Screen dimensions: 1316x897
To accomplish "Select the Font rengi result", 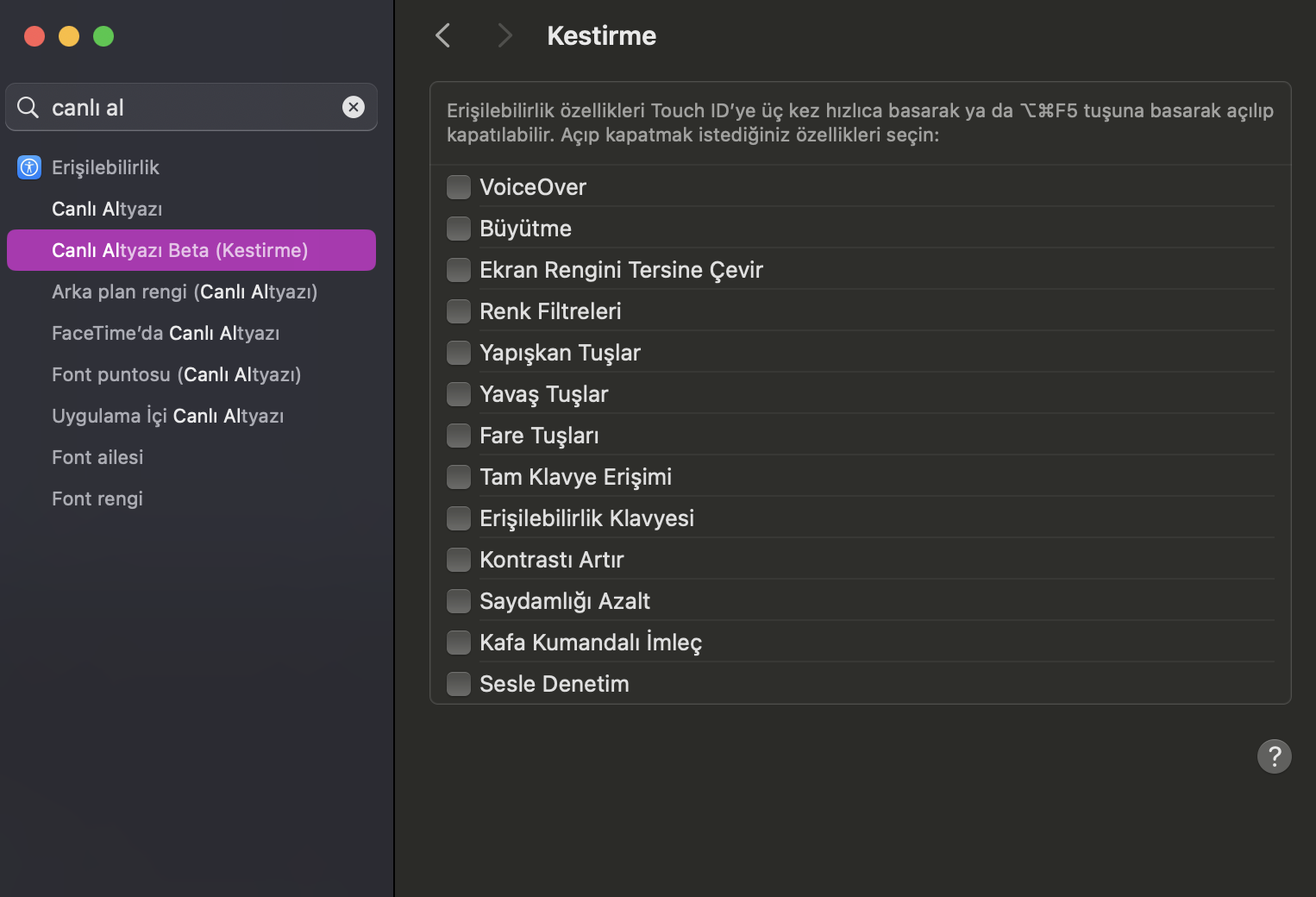I will pos(191,499).
